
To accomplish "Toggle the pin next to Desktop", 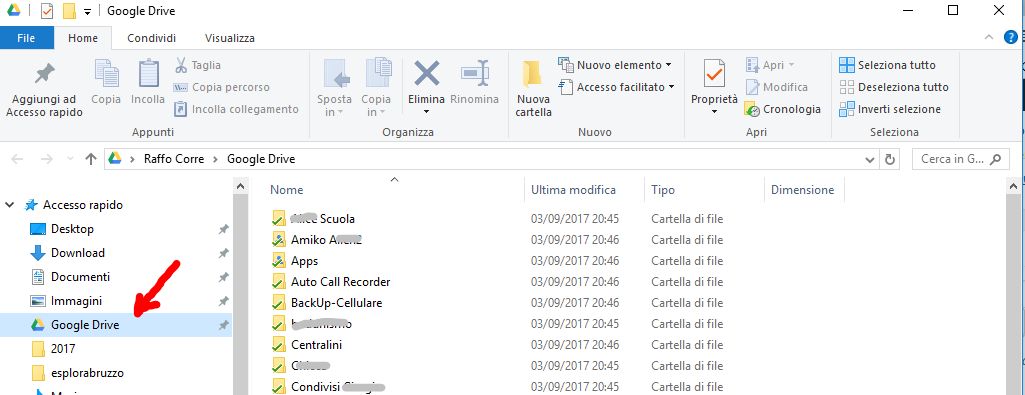I will click(x=224, y=229).
